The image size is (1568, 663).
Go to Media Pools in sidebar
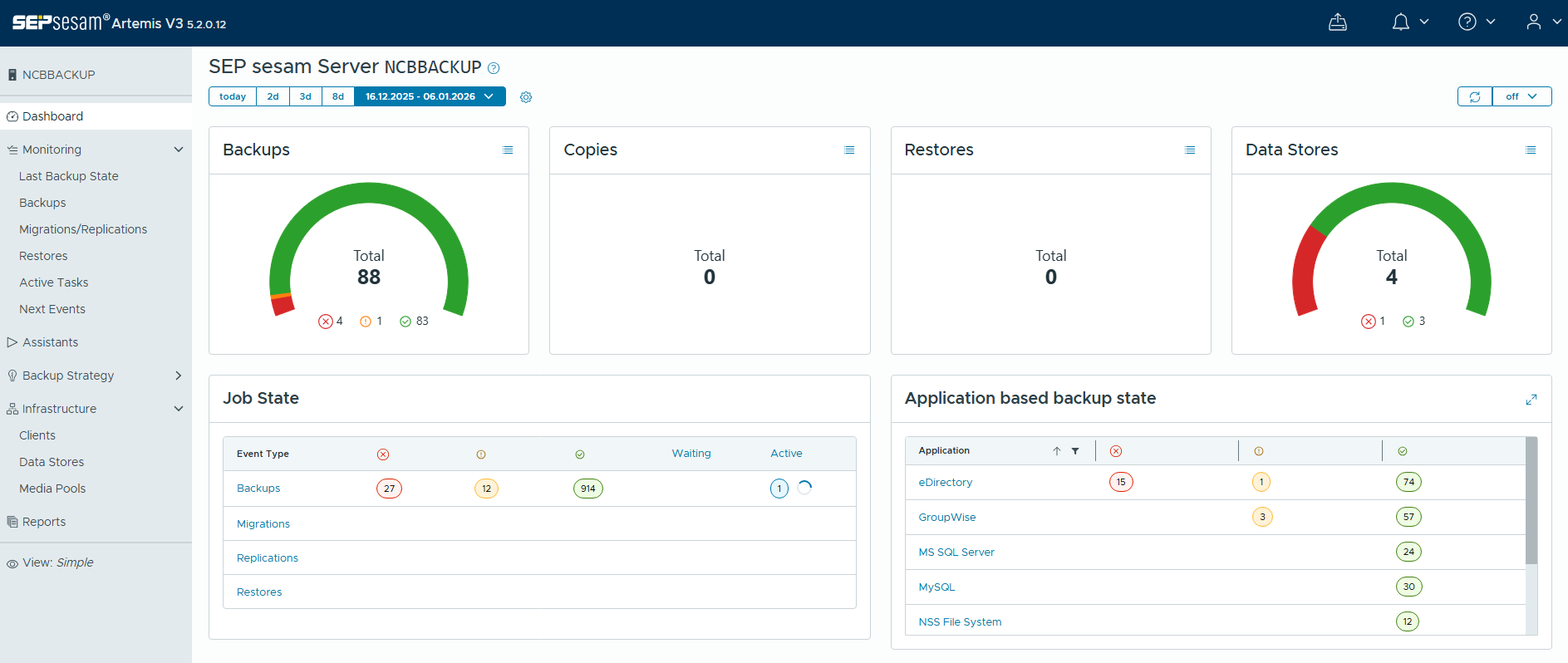[52, 489]
